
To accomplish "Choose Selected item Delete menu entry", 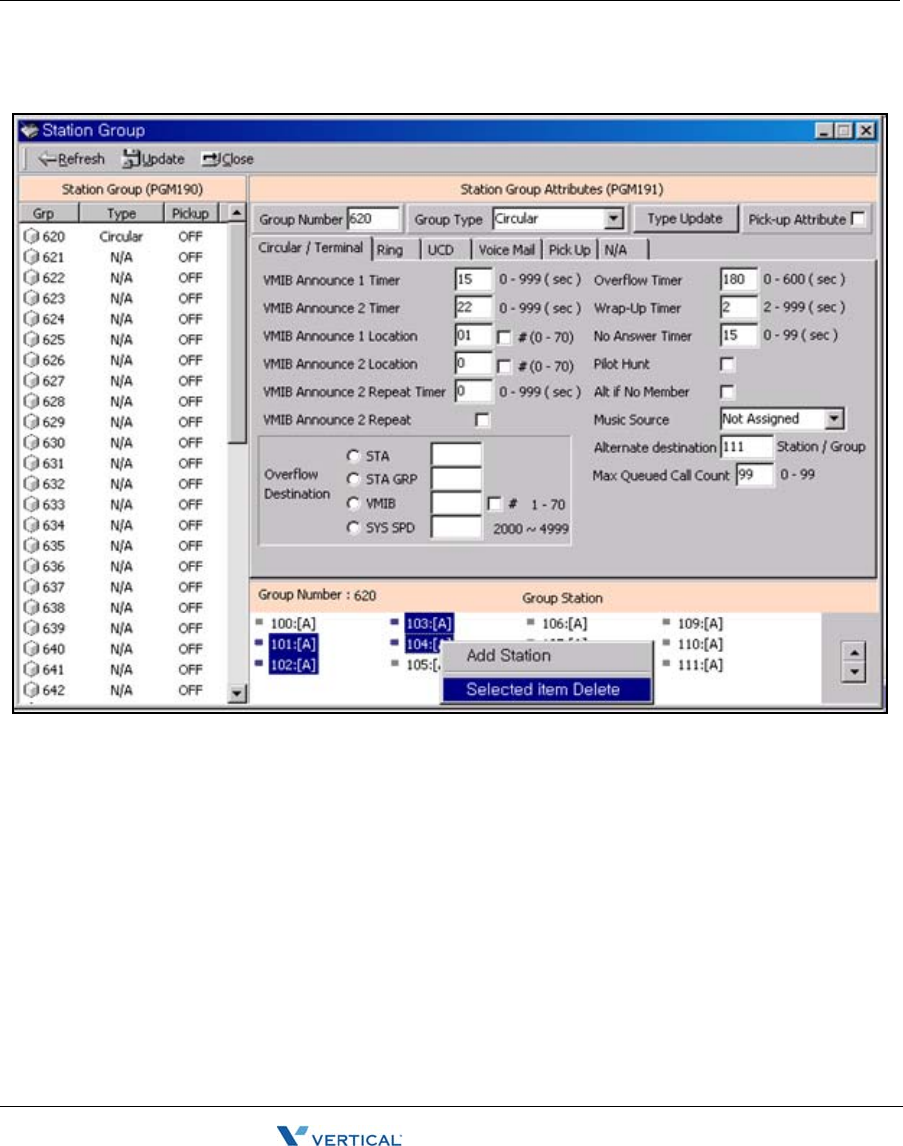I will [546, 689].
